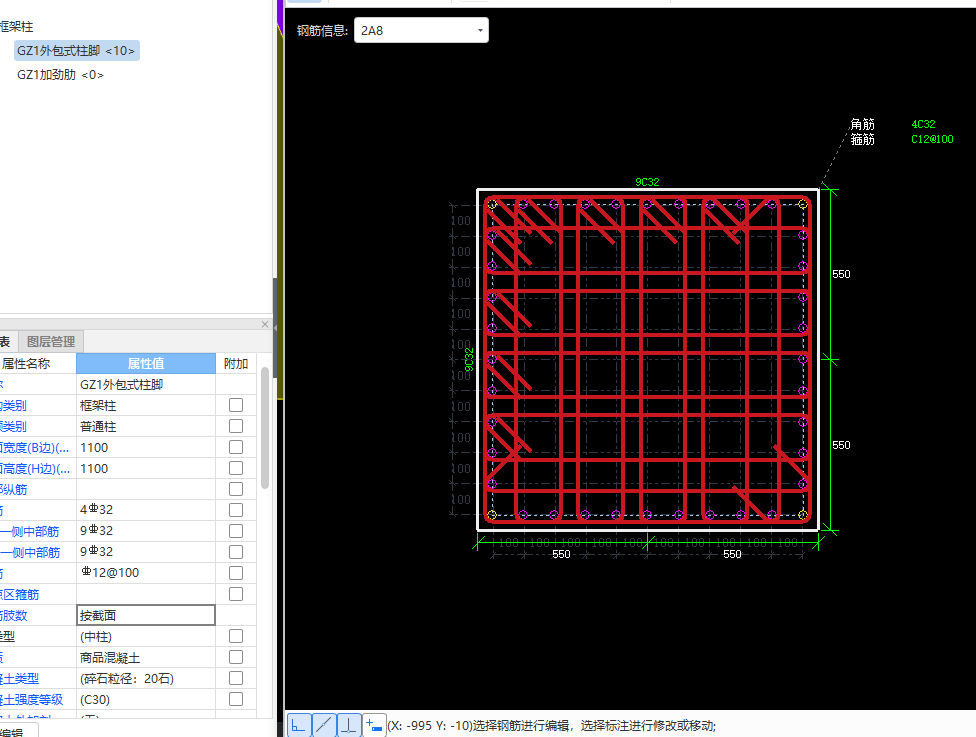Tick the 附加 checkbox for 12@100 stirrup row
Image resolution: width=976 pixels, height=737 pixels.
236,573
